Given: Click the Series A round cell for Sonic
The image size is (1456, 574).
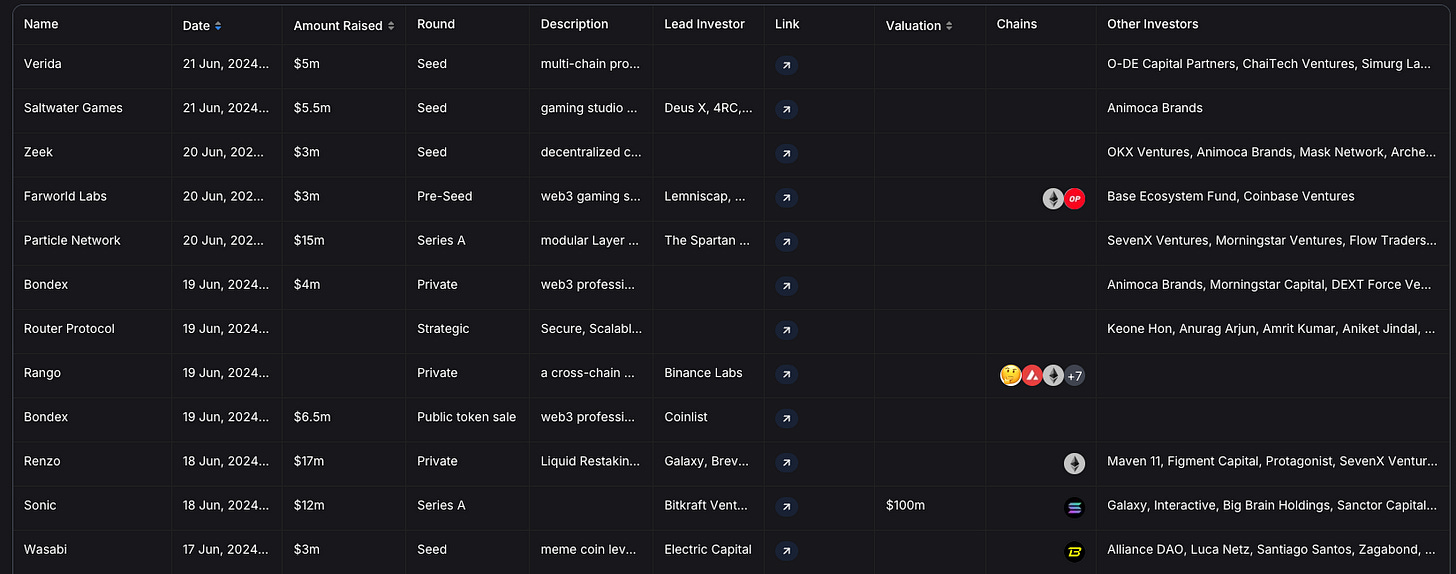Looking at the screenshot, I should (441, 505).
